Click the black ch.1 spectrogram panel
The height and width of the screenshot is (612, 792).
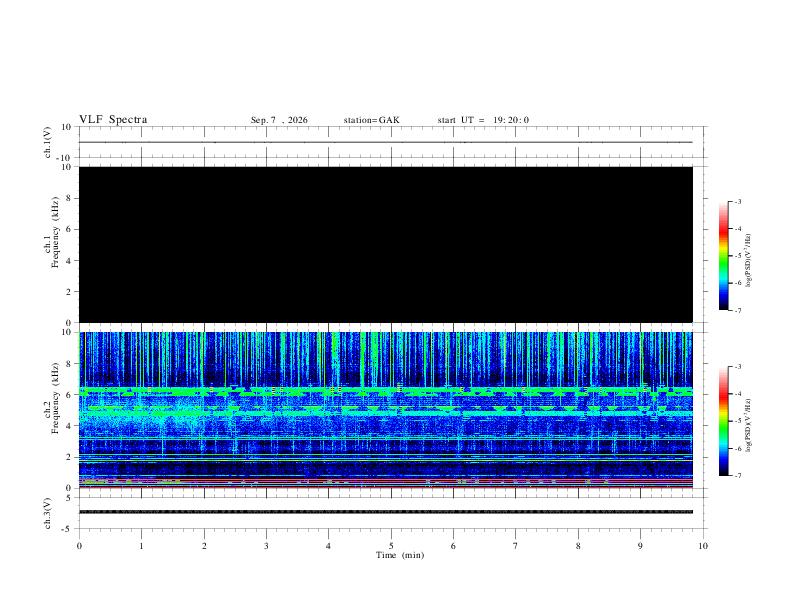click(x=386, y=244)
